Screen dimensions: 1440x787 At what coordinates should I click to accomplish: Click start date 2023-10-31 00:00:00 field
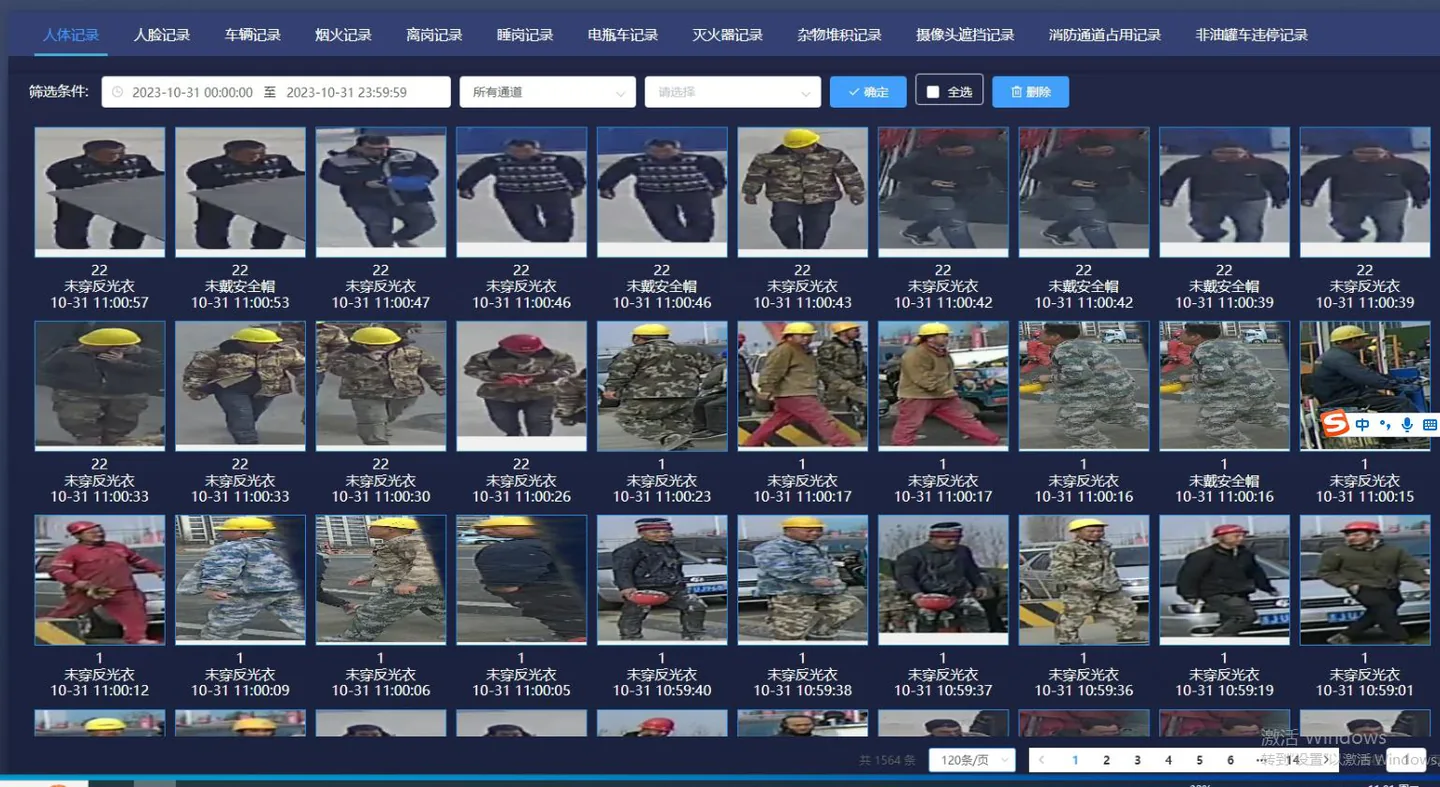coord(192,92)
